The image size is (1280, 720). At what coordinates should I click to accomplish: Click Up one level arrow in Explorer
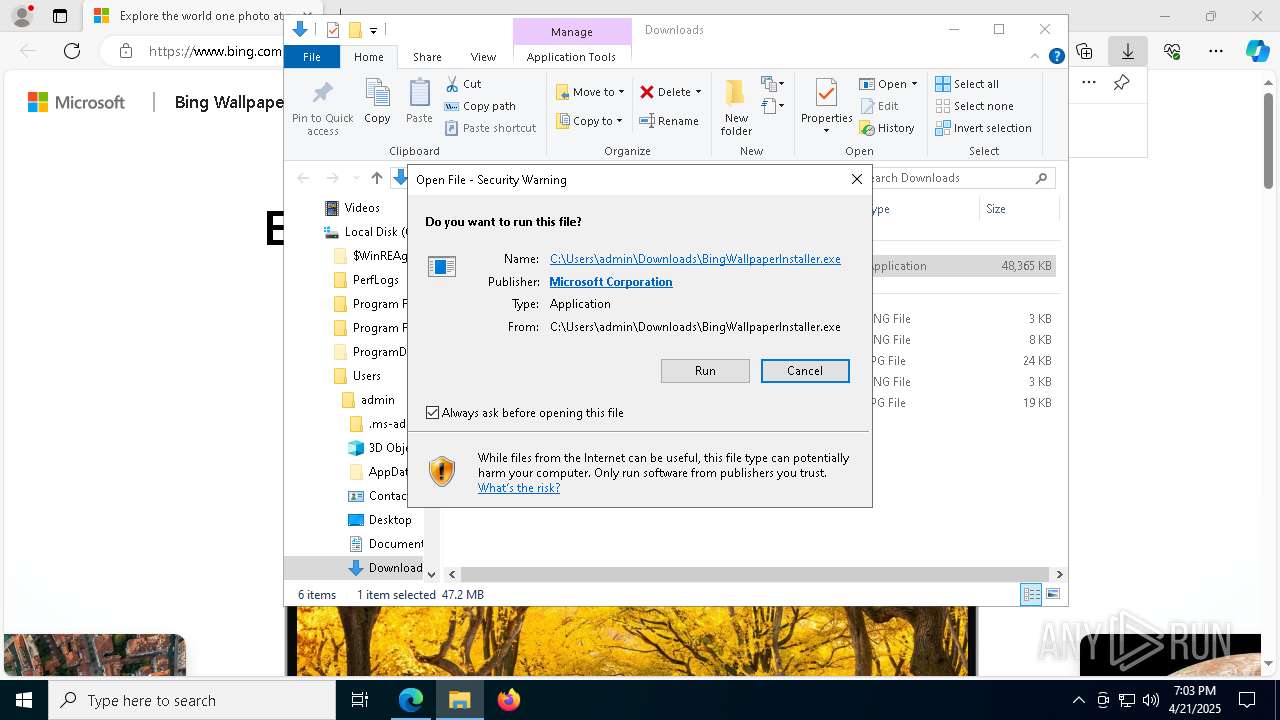click(377, 178)
